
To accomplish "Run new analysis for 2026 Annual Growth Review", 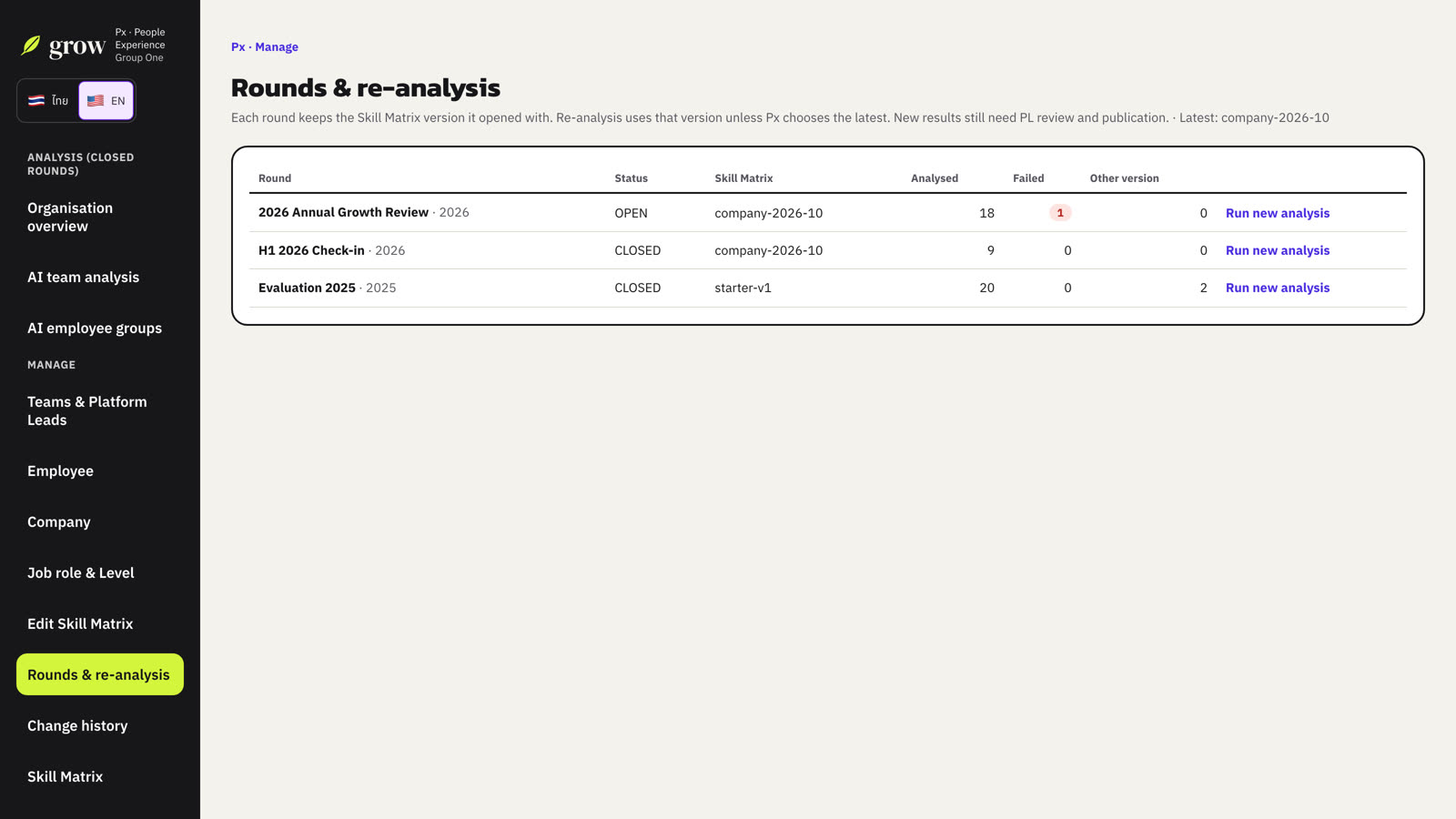I will (1278, 213).
